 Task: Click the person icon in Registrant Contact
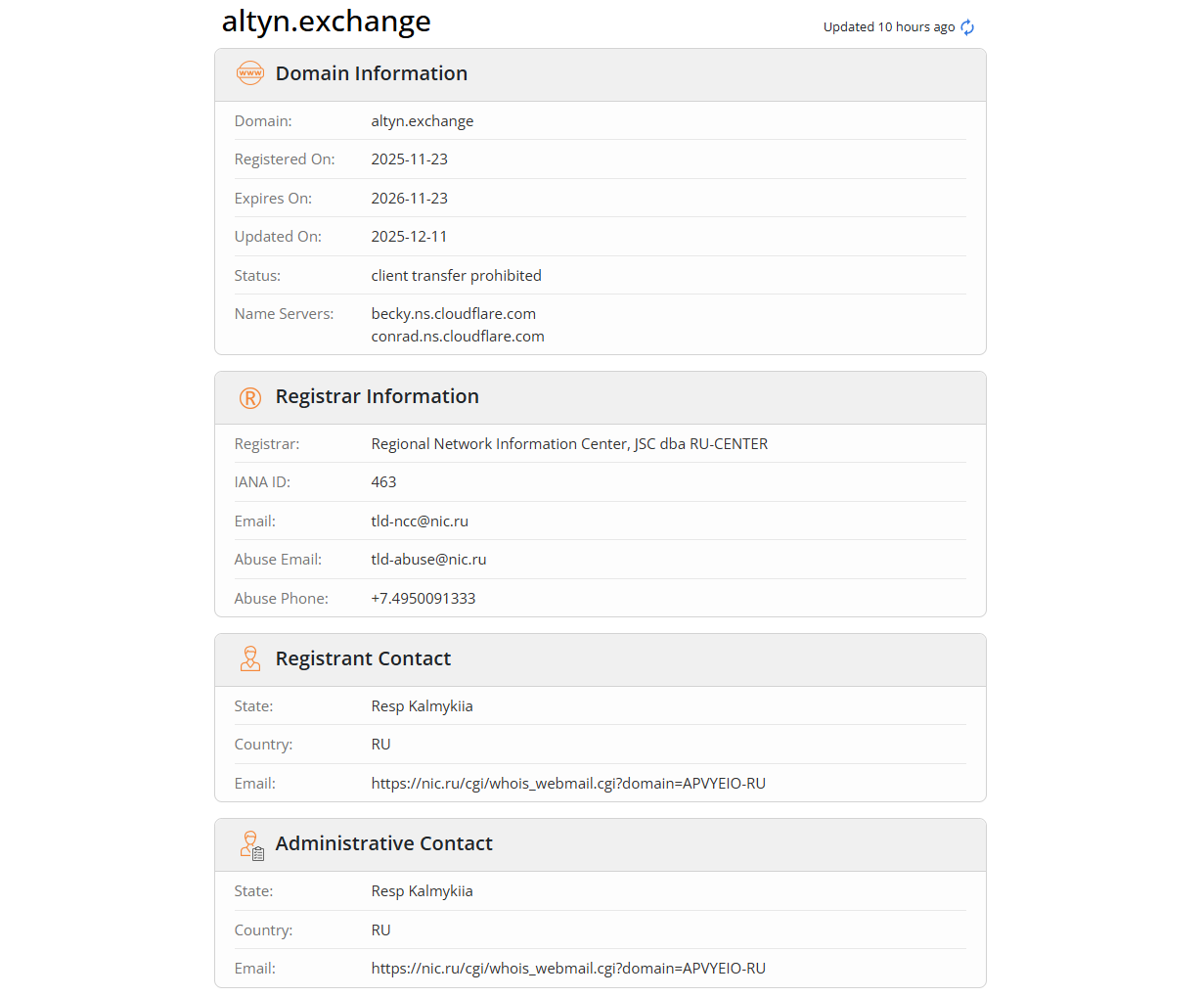[x=250, y=658]
